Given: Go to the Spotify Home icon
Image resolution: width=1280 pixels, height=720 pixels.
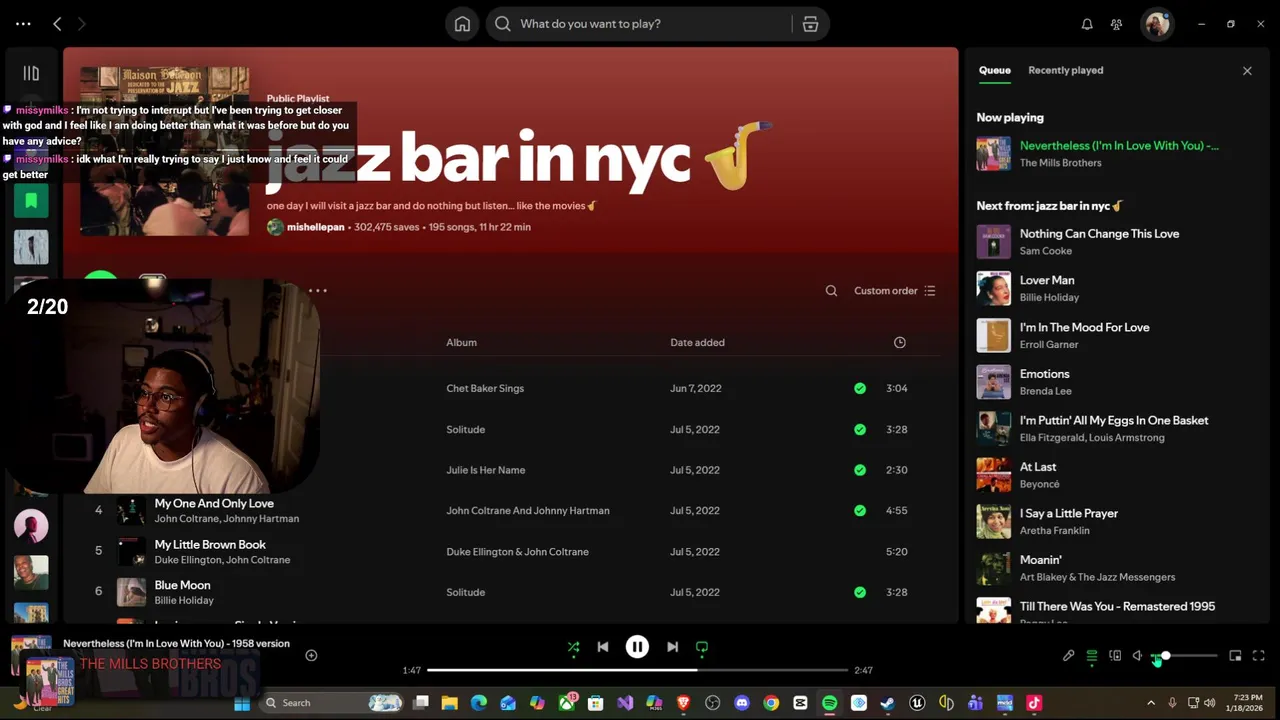Looking at the screenshot, I should [x=462, y=24].
